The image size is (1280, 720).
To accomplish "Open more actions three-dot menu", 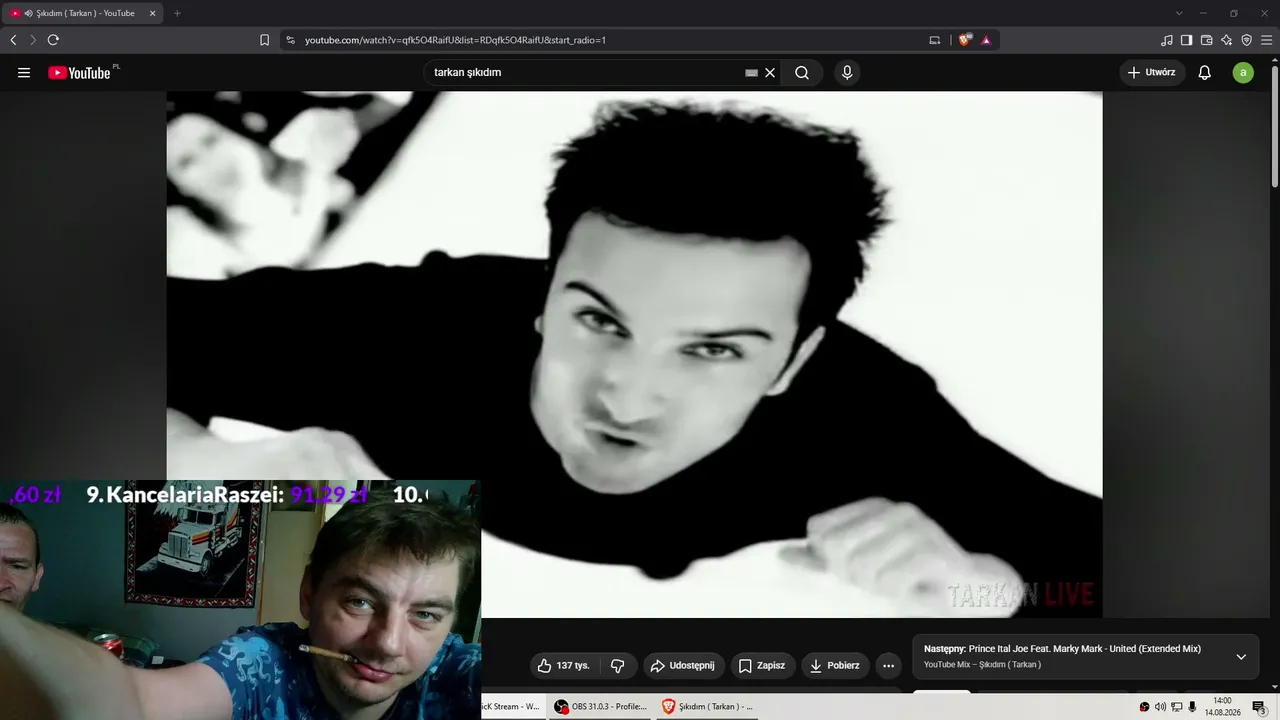I will 888,666.
